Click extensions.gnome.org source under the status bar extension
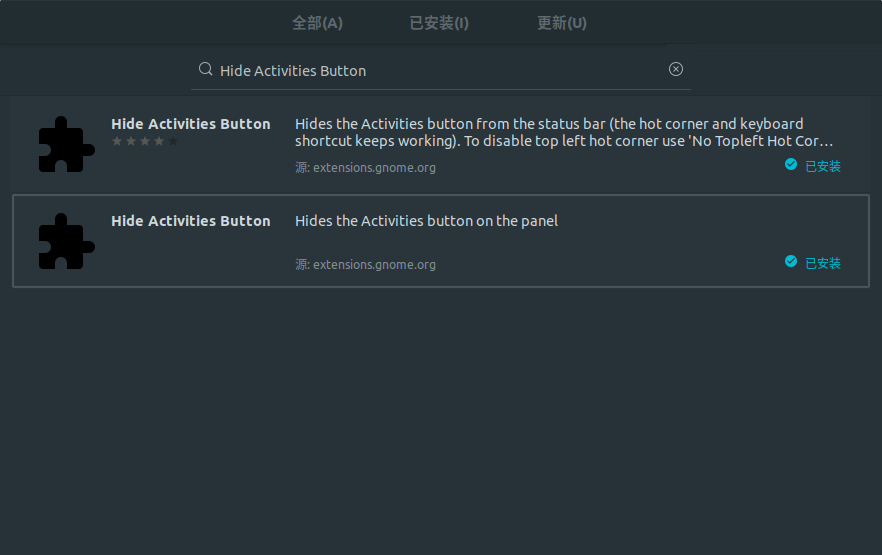 tap(374, 168)
